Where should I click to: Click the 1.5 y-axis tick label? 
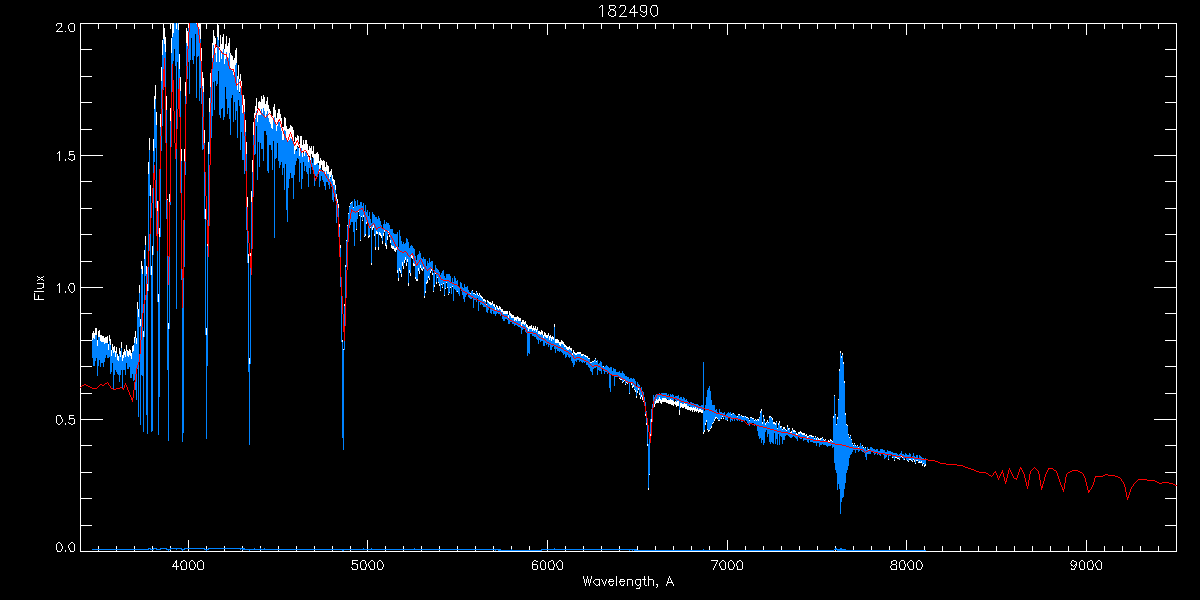64,157
